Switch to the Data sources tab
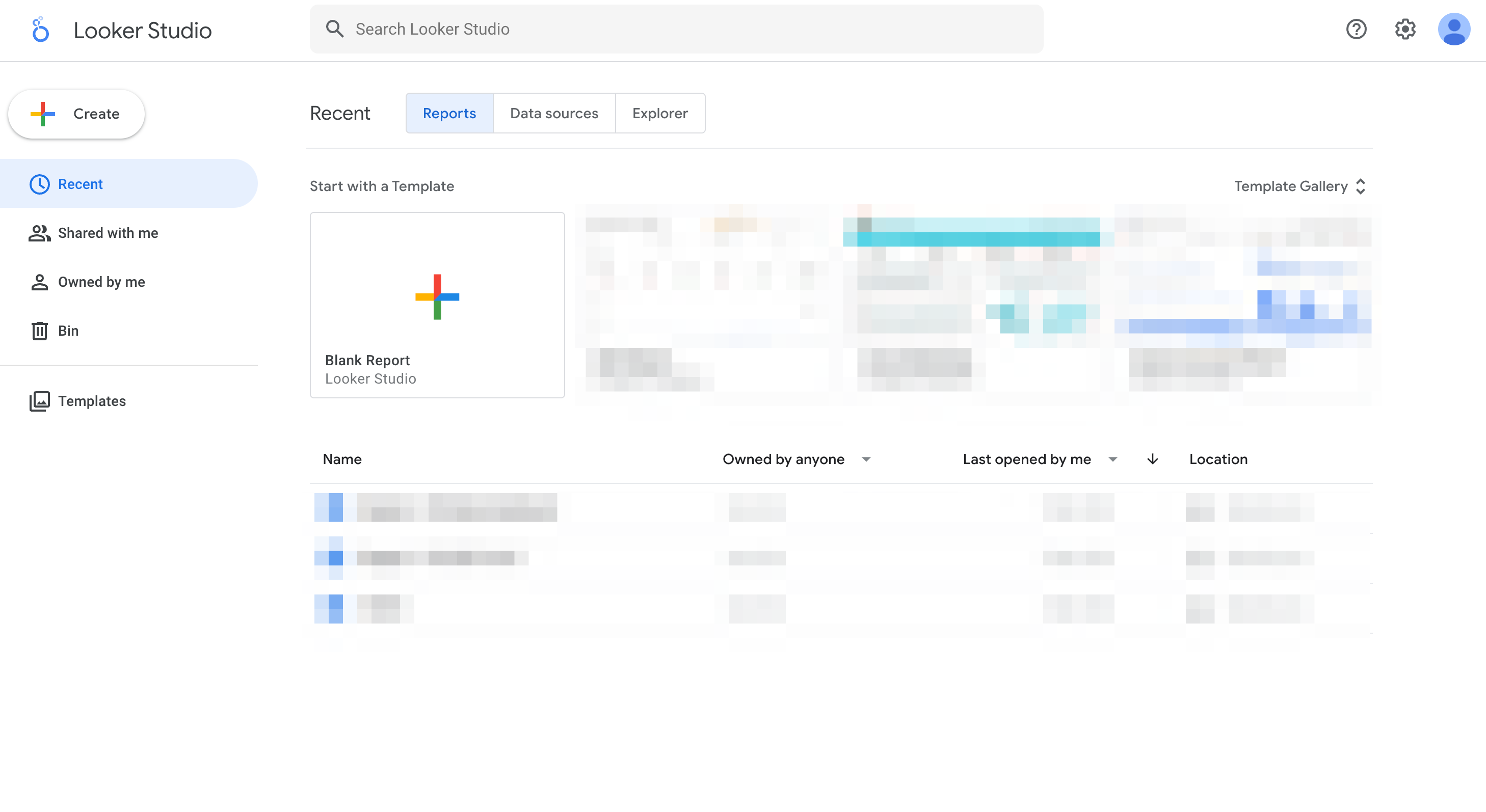The image size is (1486, 812). tap(554, 113)
